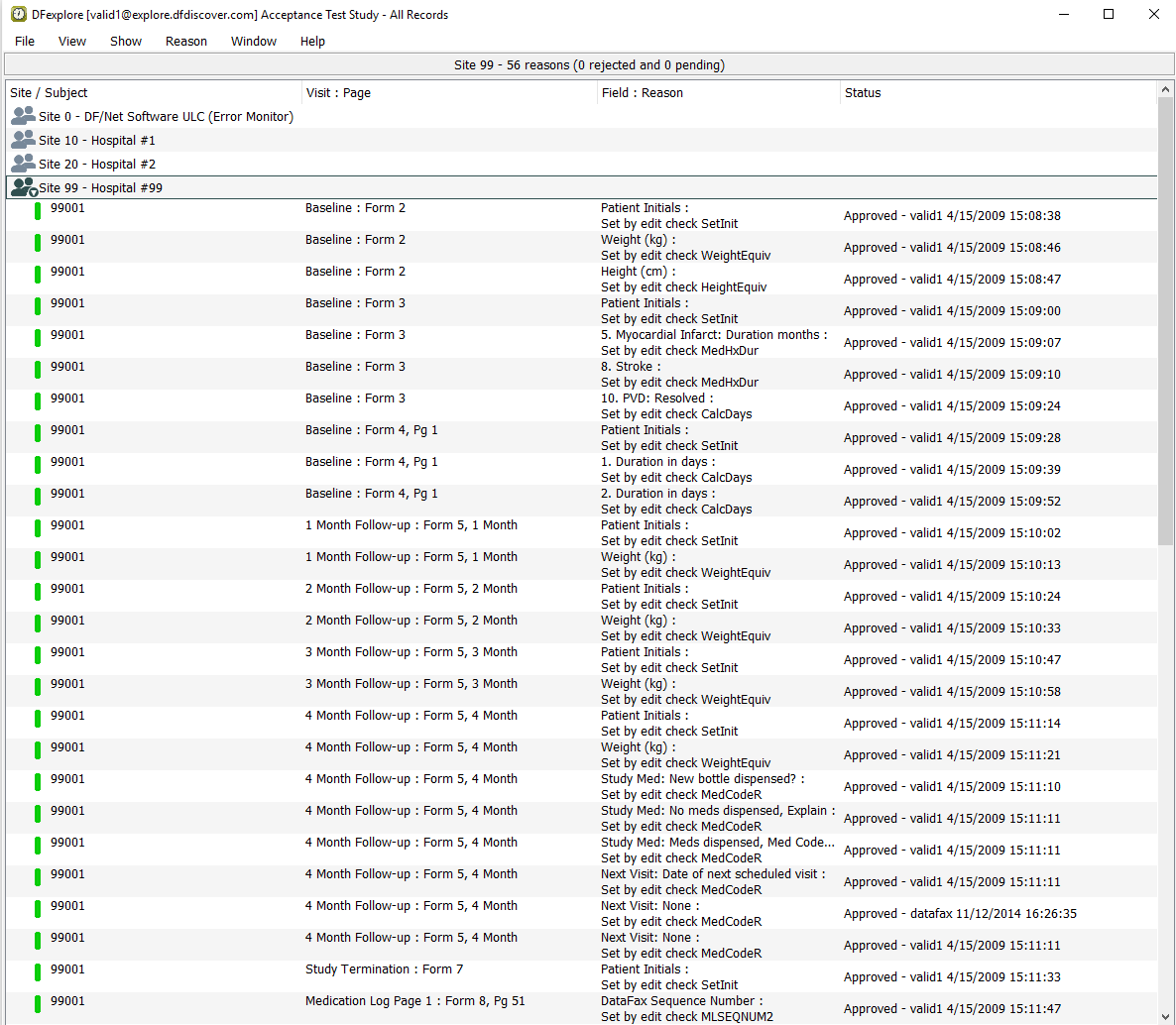
Task: Open the Reason menu
Action: (186, 41)
